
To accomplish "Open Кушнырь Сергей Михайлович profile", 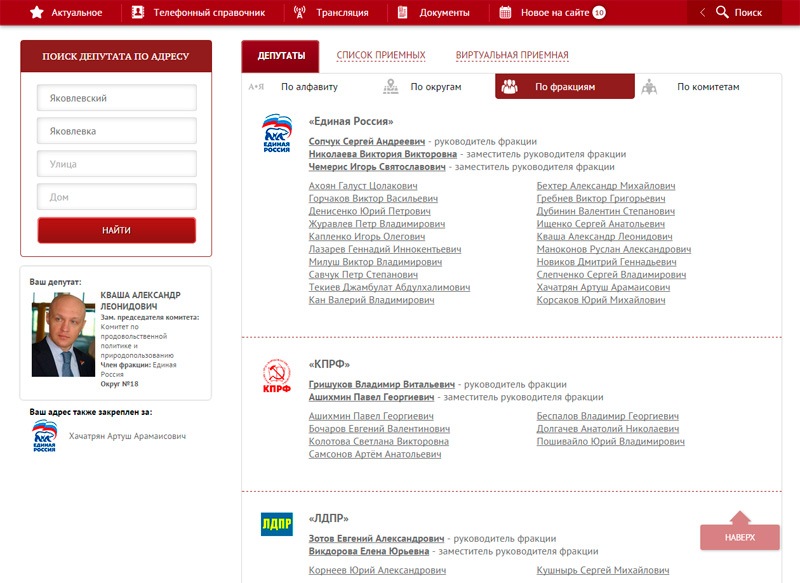I will pyautogui.click(x=603, y=570).
